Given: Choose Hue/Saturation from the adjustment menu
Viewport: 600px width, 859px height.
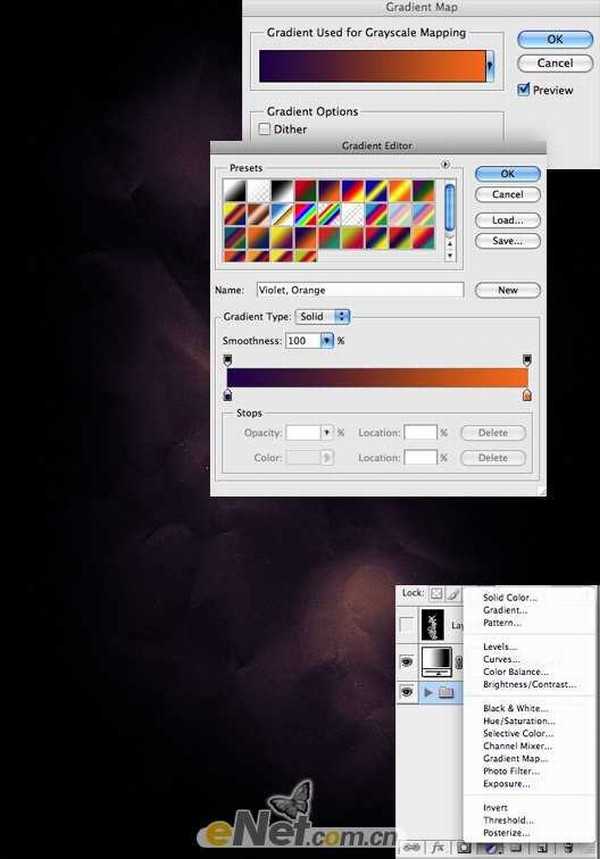Looking at the screenshot, I should [517, 721].
